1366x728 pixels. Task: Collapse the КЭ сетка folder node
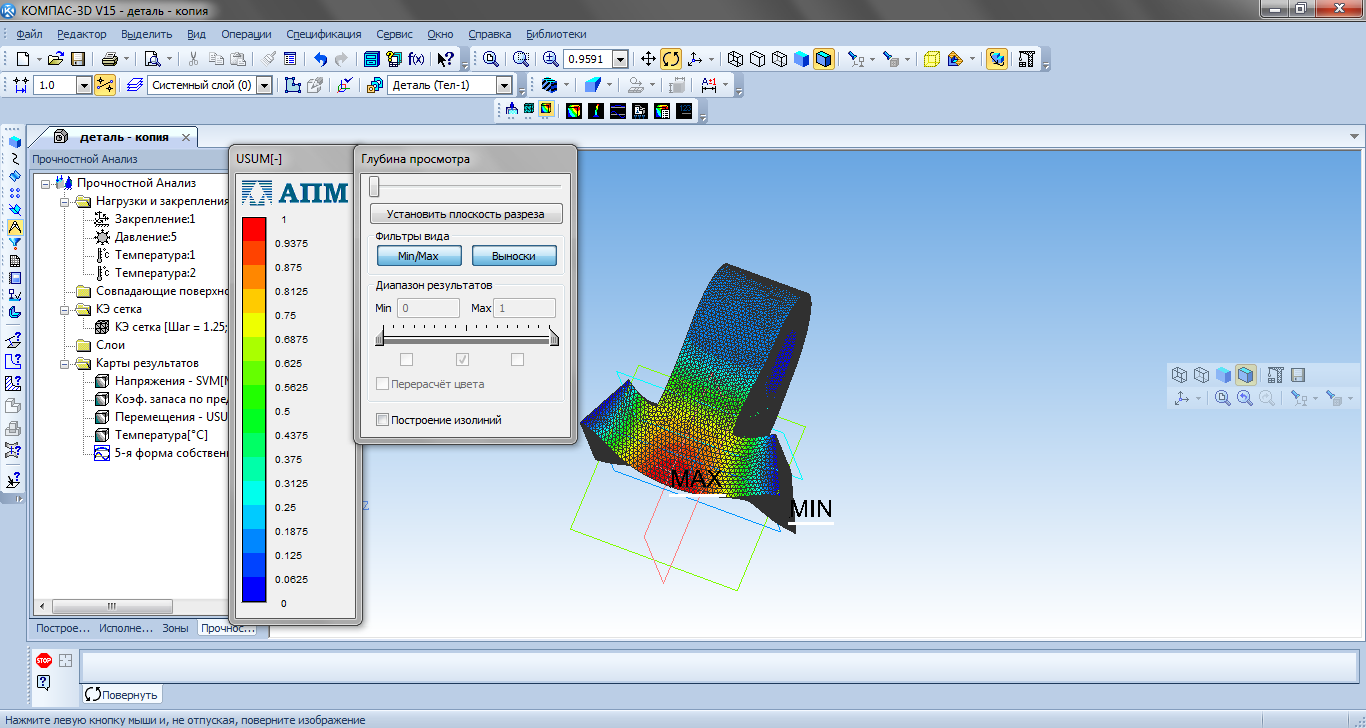click(x=64, y=309)
